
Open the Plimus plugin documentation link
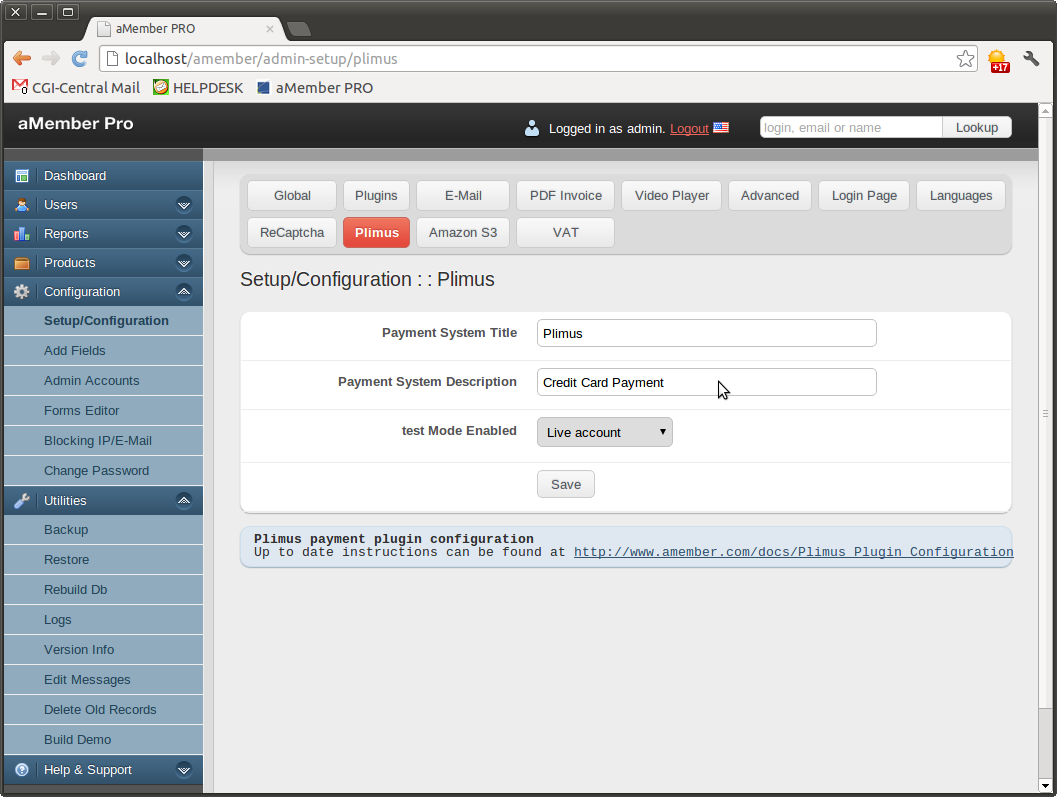pos(792,552)
